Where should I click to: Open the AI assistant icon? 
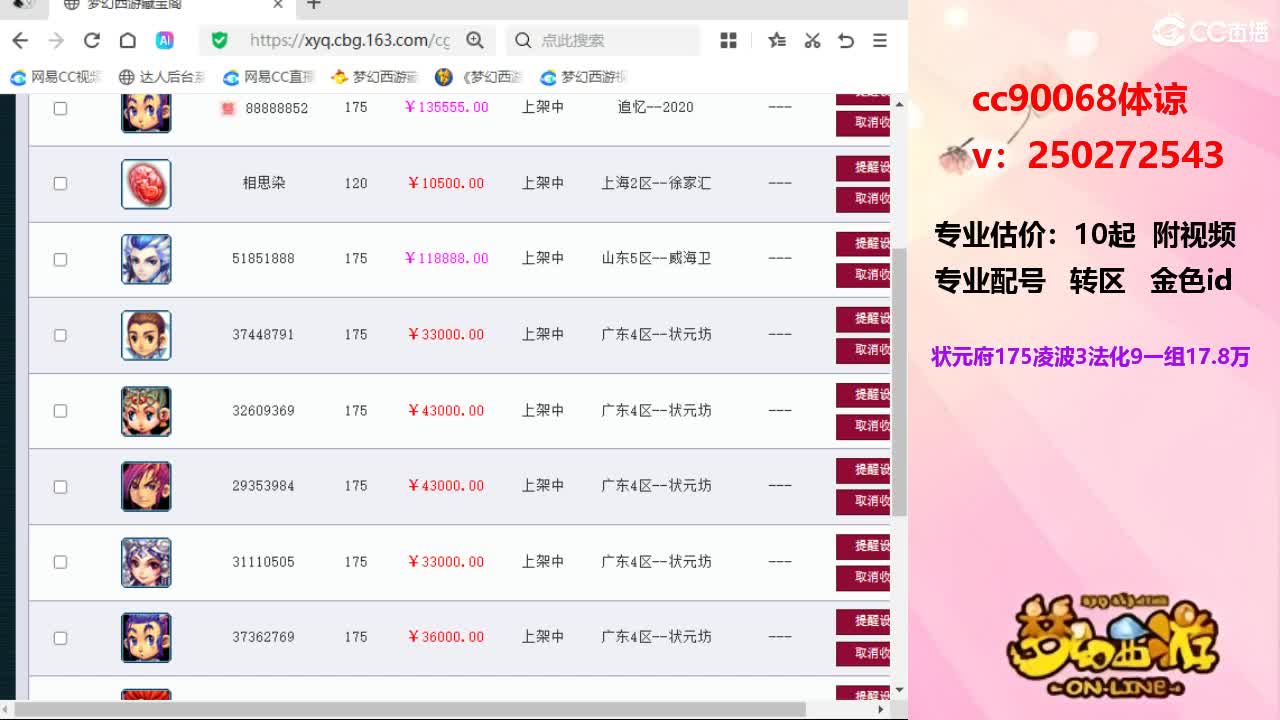click(165, 40)
